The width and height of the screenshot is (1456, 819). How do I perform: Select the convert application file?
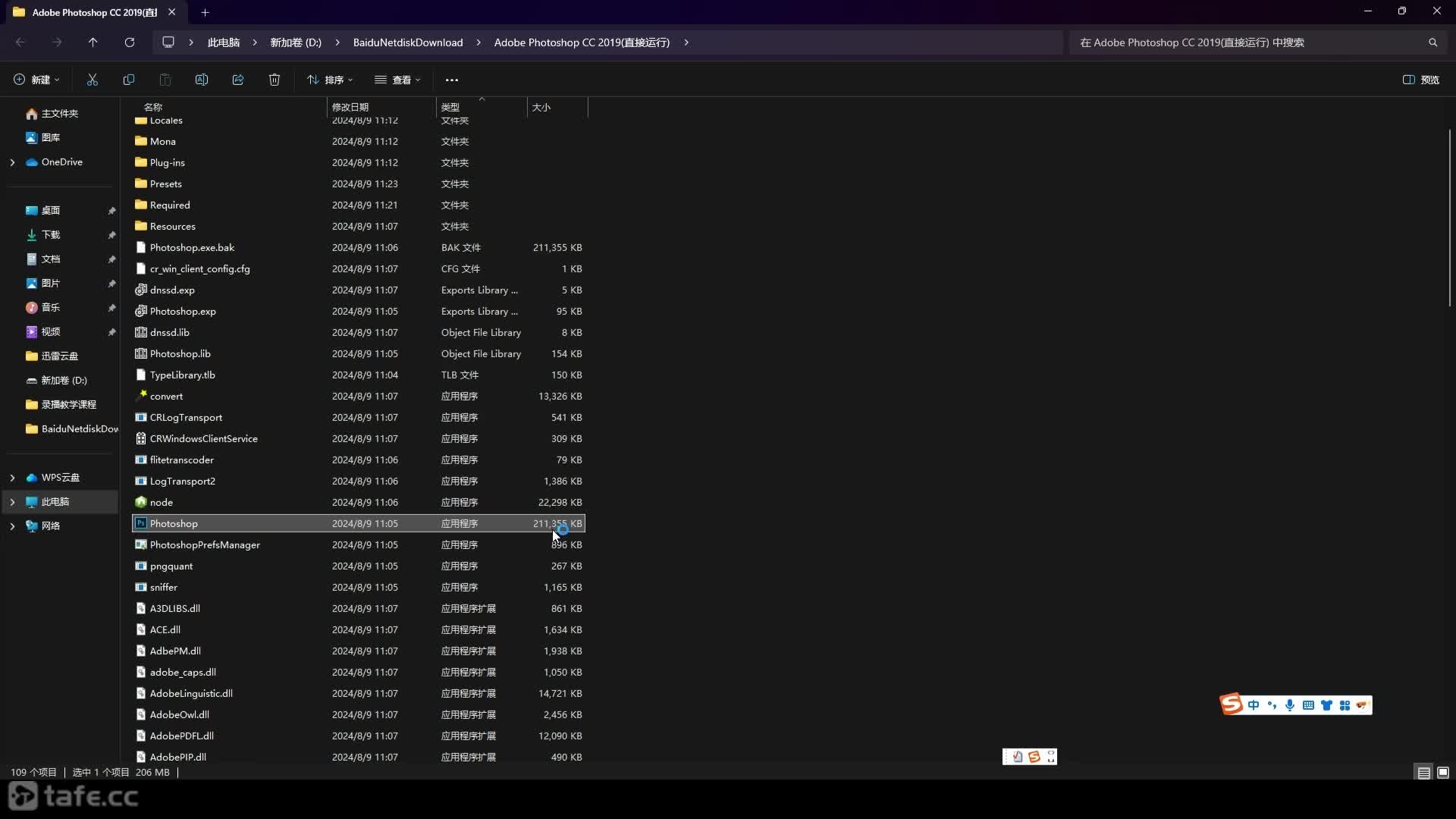[x=359, y=396]
